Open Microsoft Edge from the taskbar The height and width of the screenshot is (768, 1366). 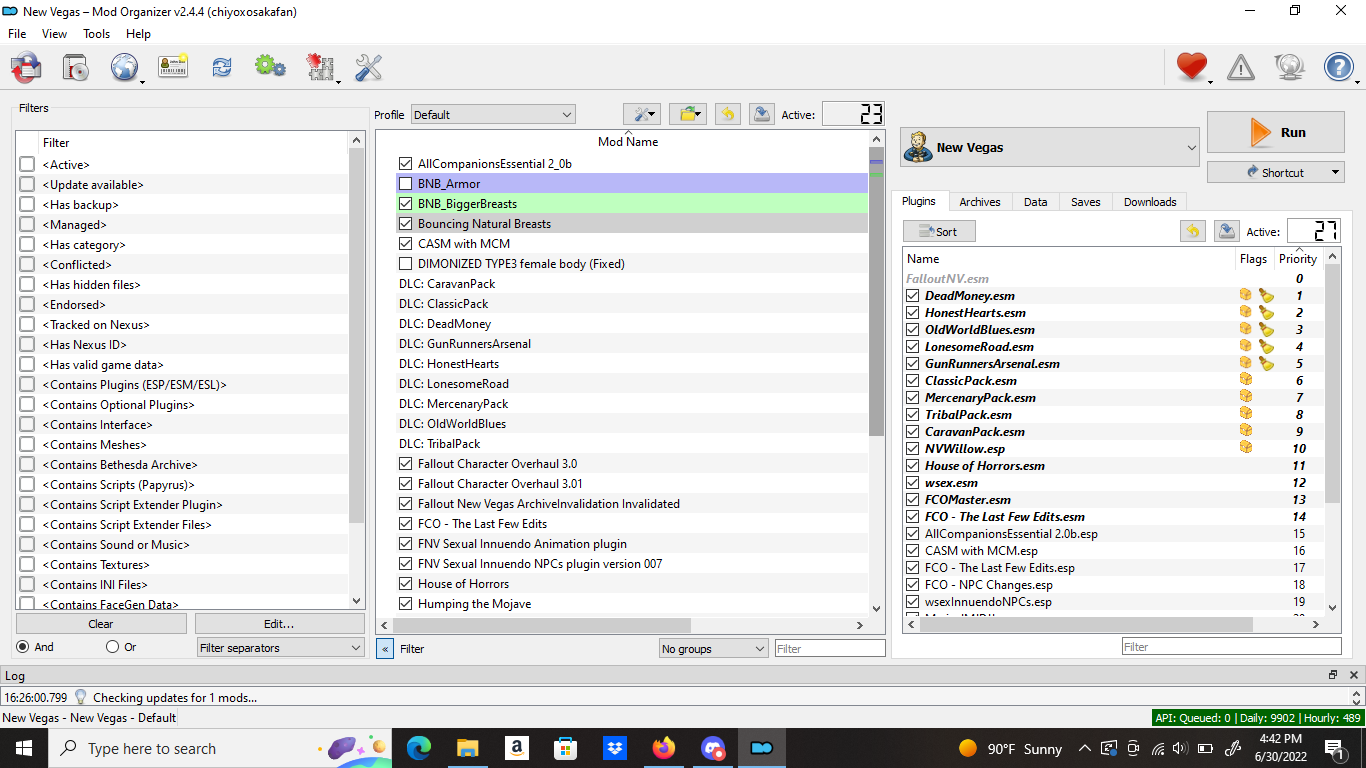point(419,748)
